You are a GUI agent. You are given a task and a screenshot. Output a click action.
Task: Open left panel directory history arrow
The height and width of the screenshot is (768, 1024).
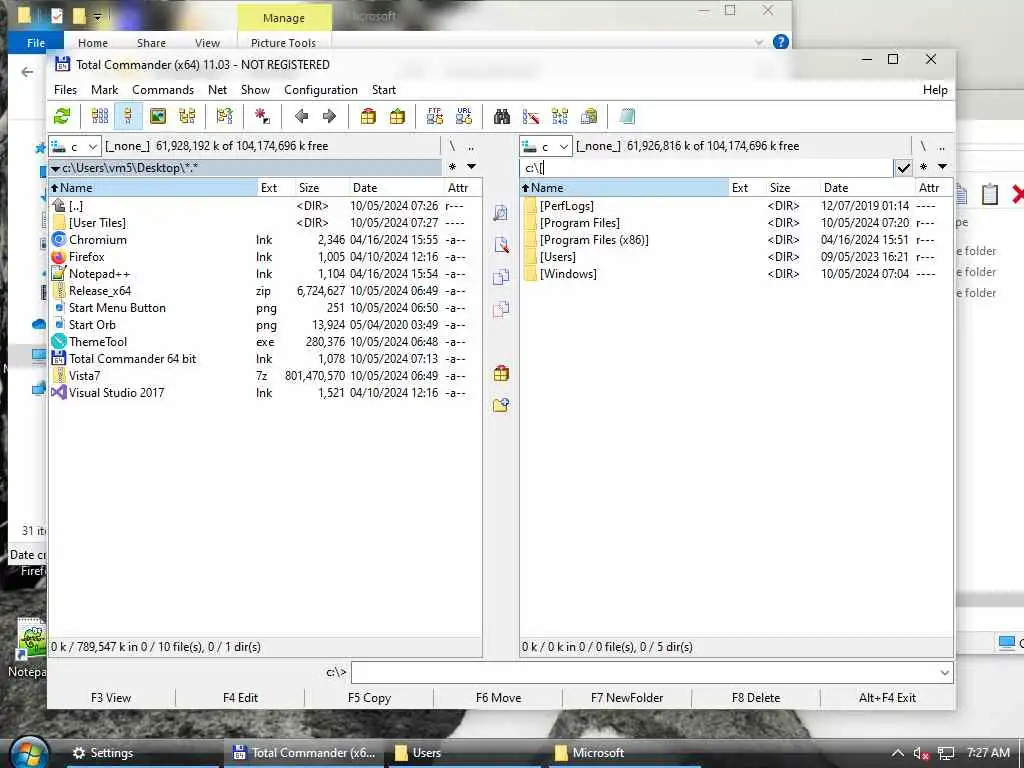point(472,167)
